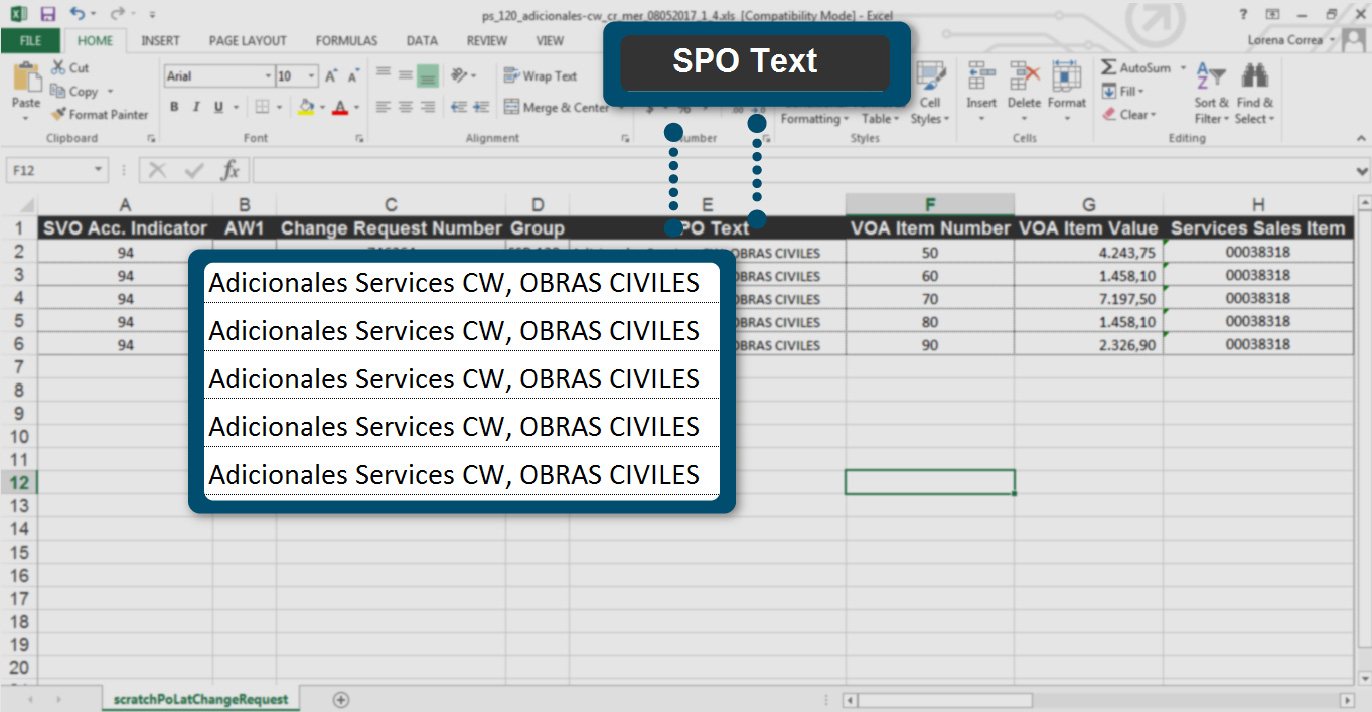The image size is (1372, 712).
Task: Click the Find & Select binoculars icon
Action: tap(1254, 78)
